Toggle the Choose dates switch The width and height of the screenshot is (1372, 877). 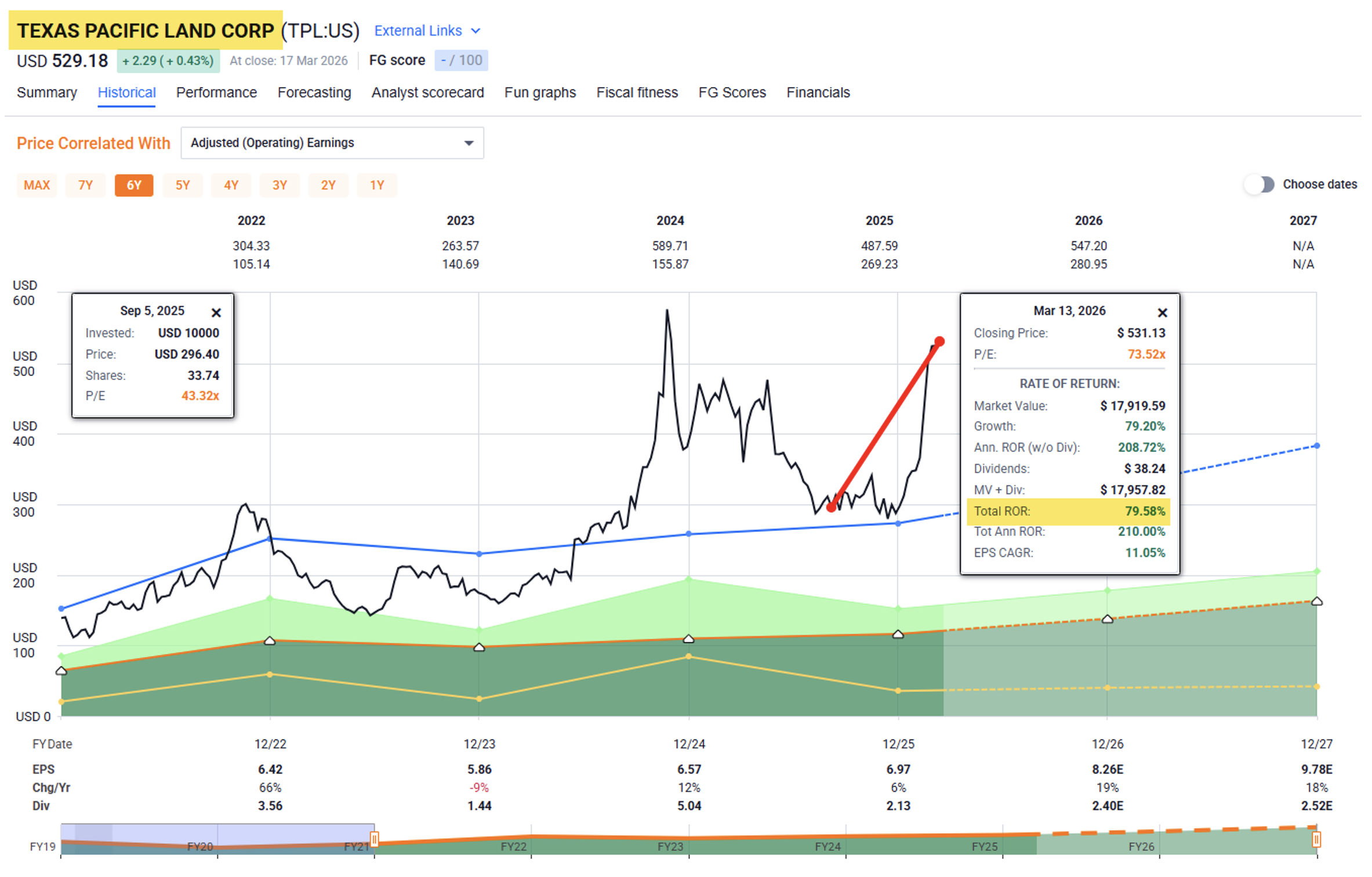1260,184
